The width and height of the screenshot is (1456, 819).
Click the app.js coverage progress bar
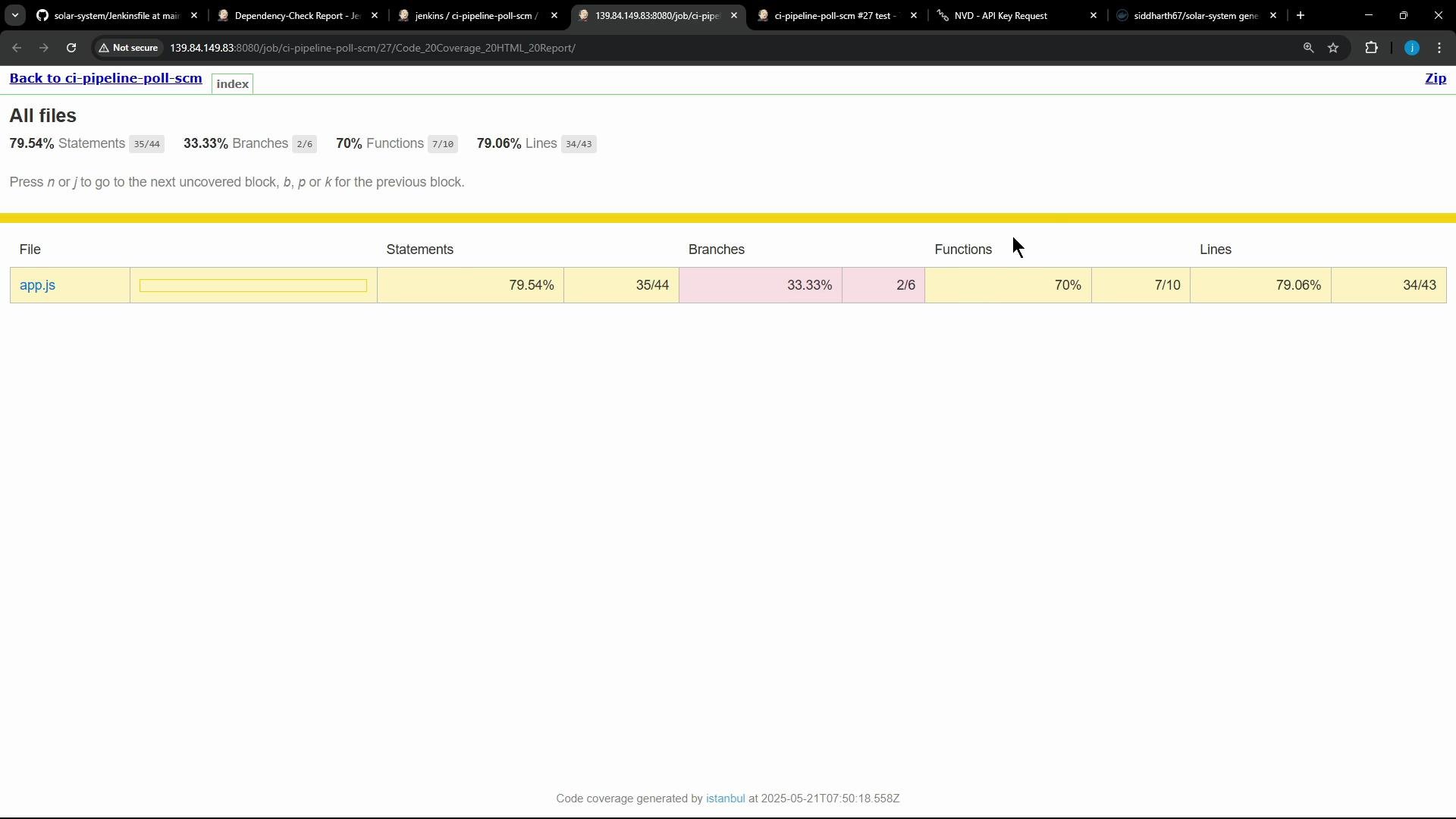(253, 285)
